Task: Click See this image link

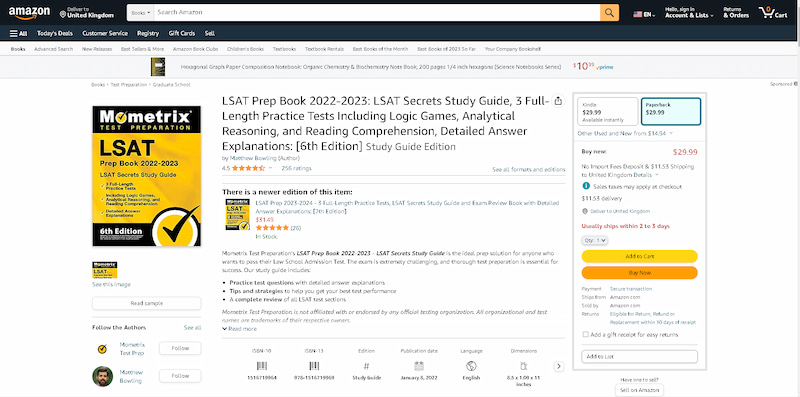Action: pyautogui.click(x=111, y=285)
